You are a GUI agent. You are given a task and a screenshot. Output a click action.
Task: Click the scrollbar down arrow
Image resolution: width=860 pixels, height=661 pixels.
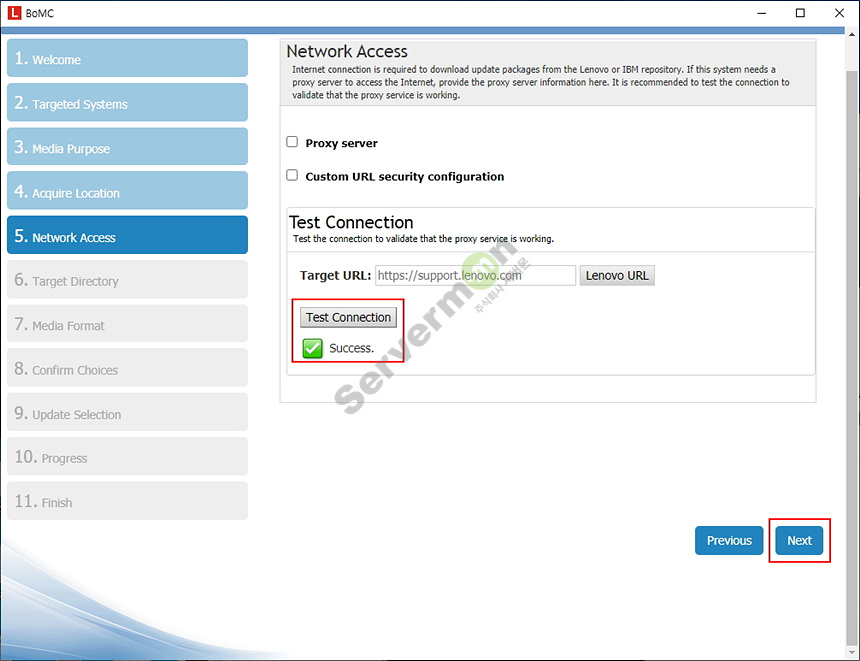852,652
